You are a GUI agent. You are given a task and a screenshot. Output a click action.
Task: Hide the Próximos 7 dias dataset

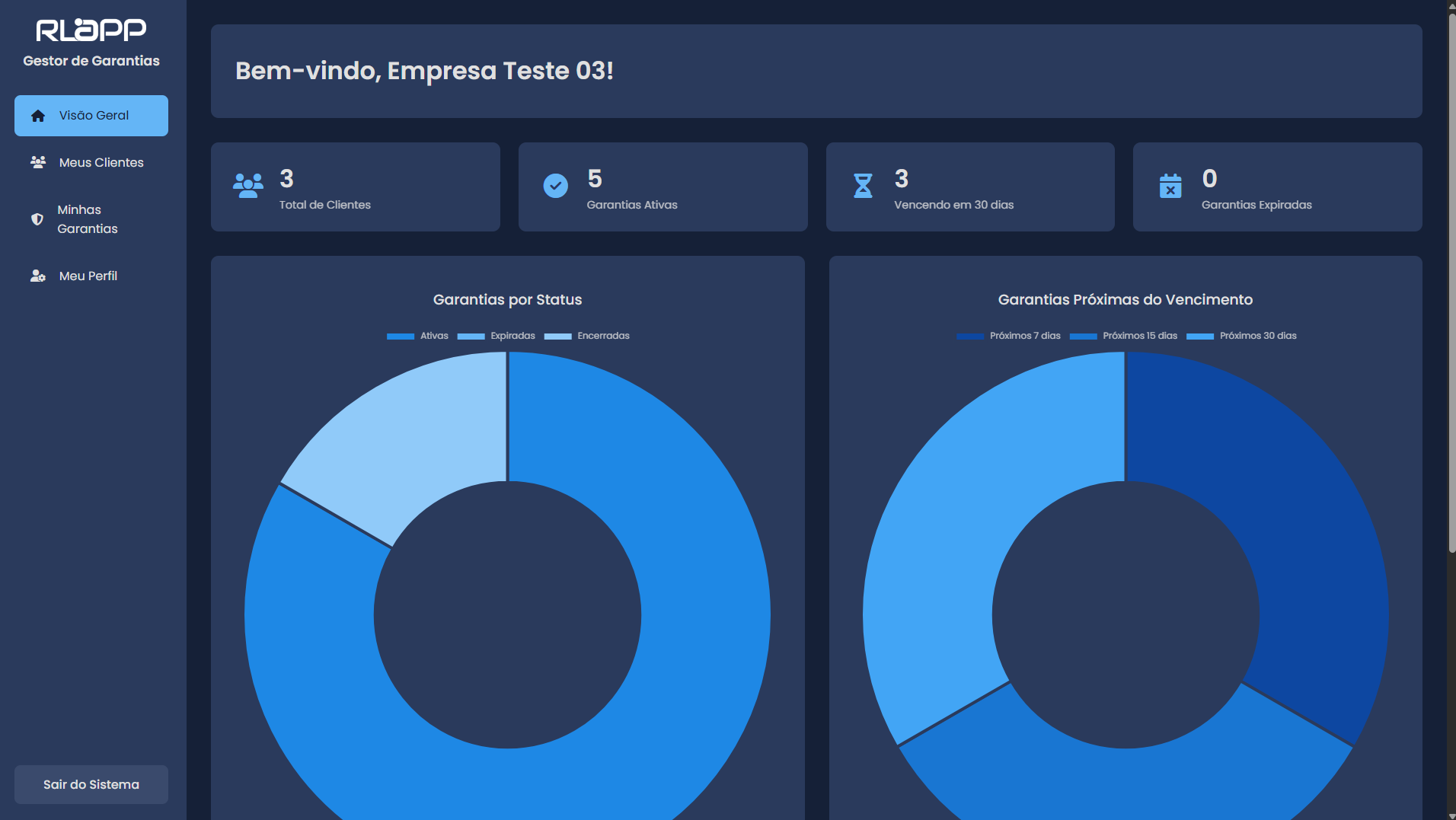tap(1008, 336)
